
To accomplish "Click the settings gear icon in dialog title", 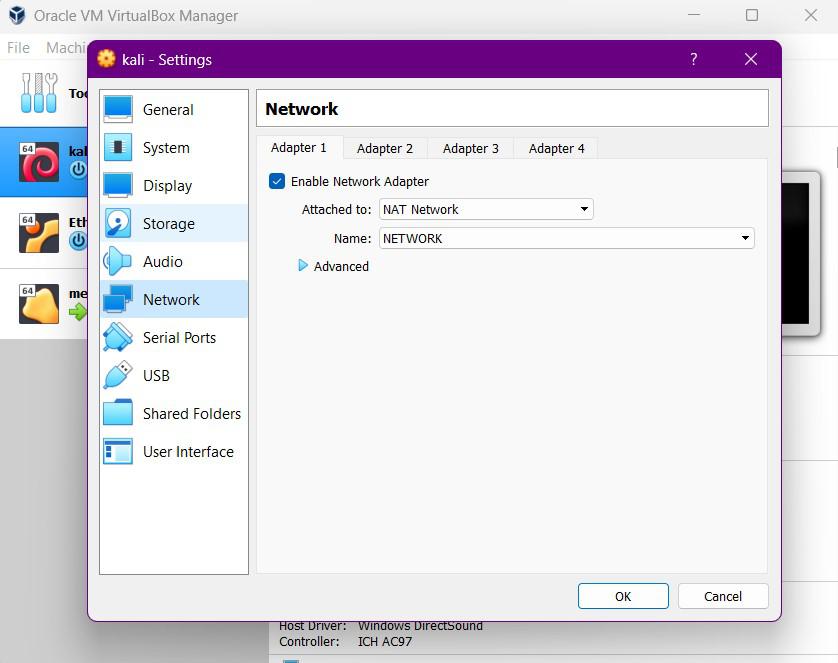I will point(106,59).
